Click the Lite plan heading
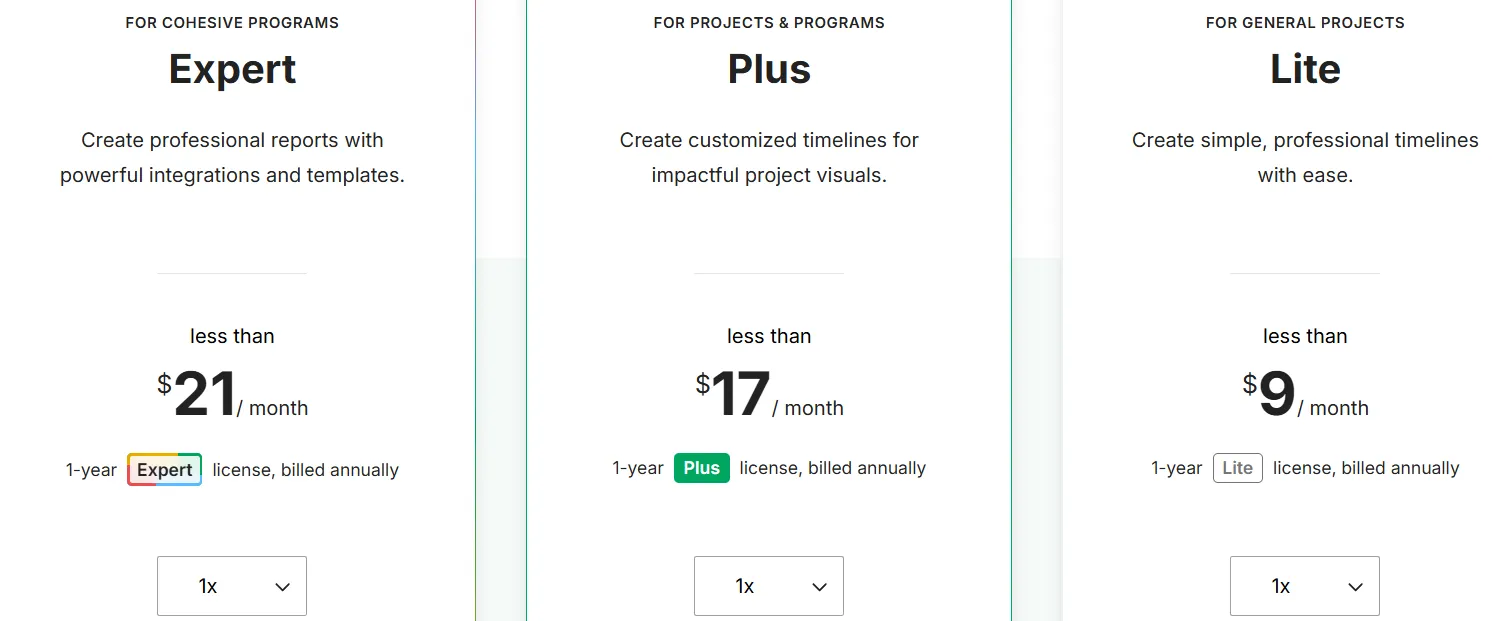Viewport: 1512px width, 621px height. [x=1305, y=68]
